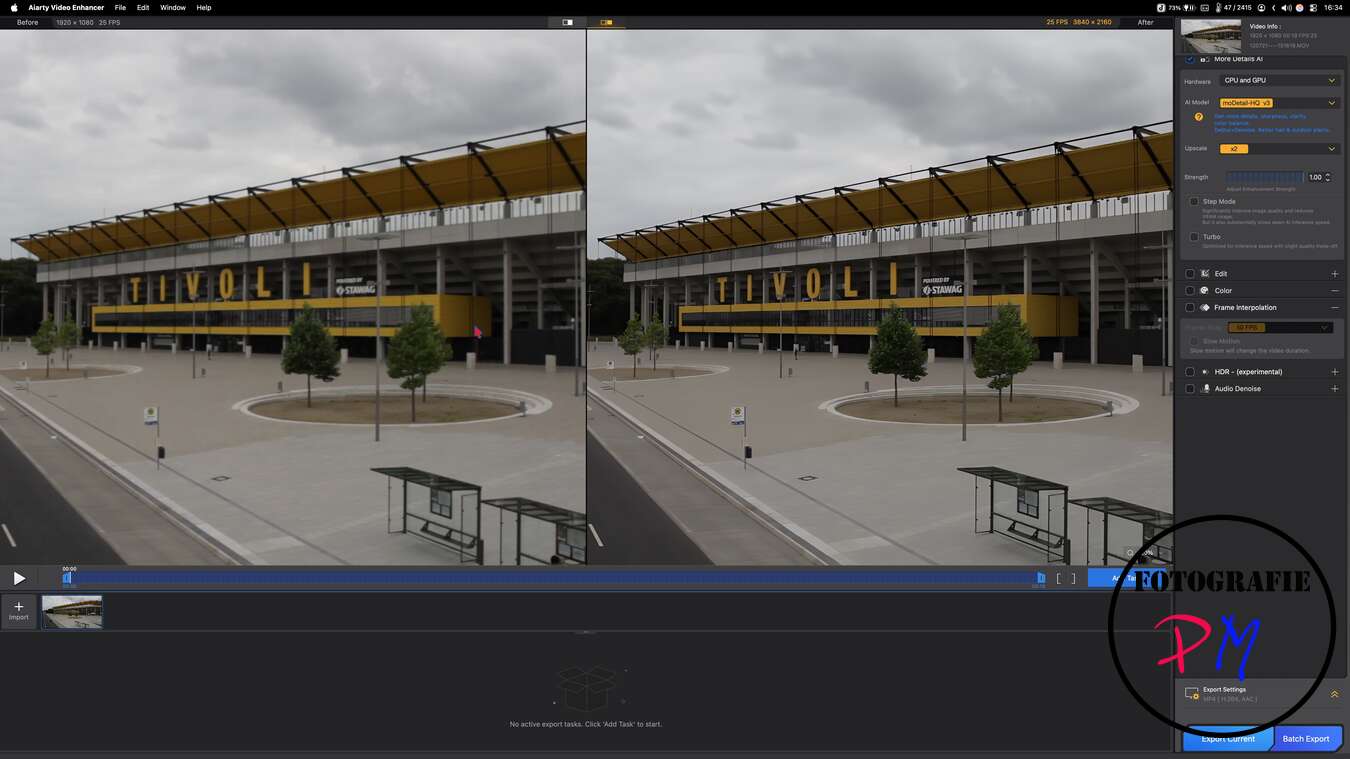1350x759 pixels.
Task: Click the Import plus icon
Action: click(19, 607)
